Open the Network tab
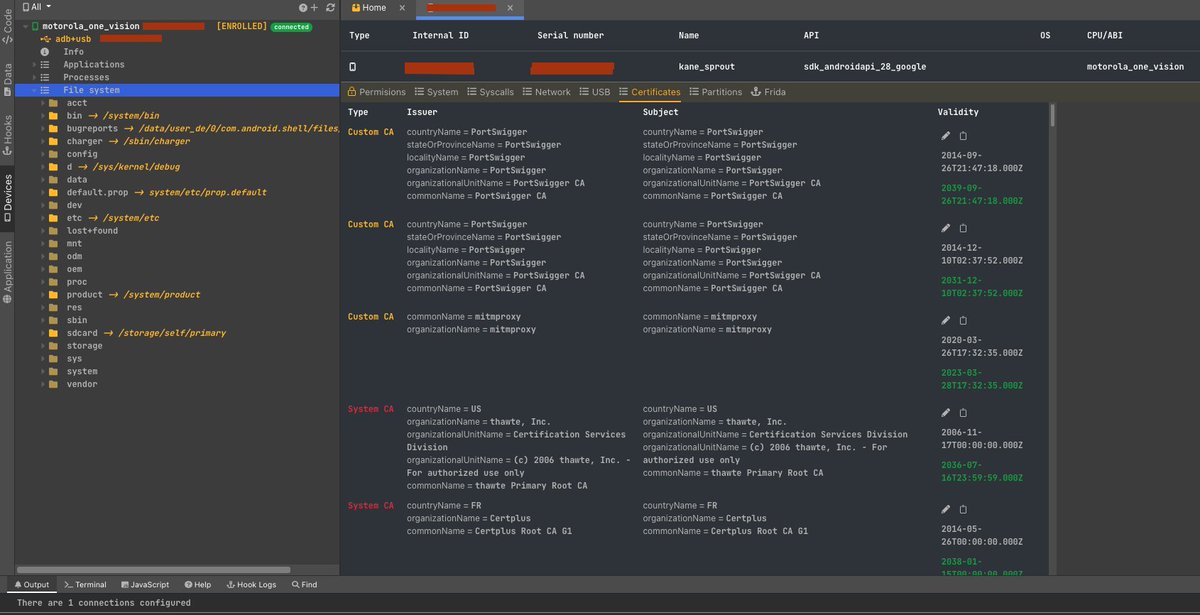 [x=546, y=92]
